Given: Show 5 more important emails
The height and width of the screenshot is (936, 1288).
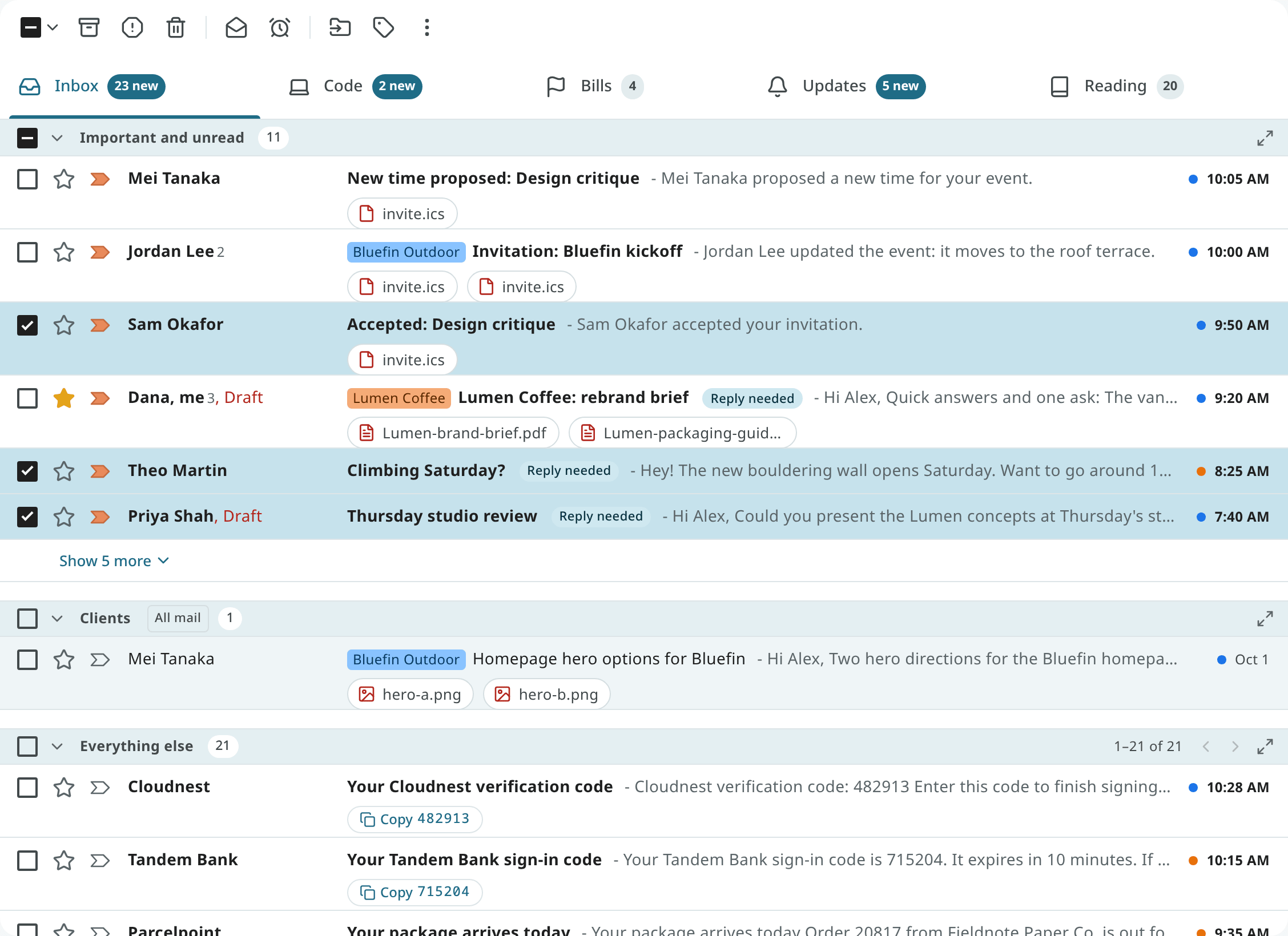Looking at the screenshot, I should tap(114, 560).
